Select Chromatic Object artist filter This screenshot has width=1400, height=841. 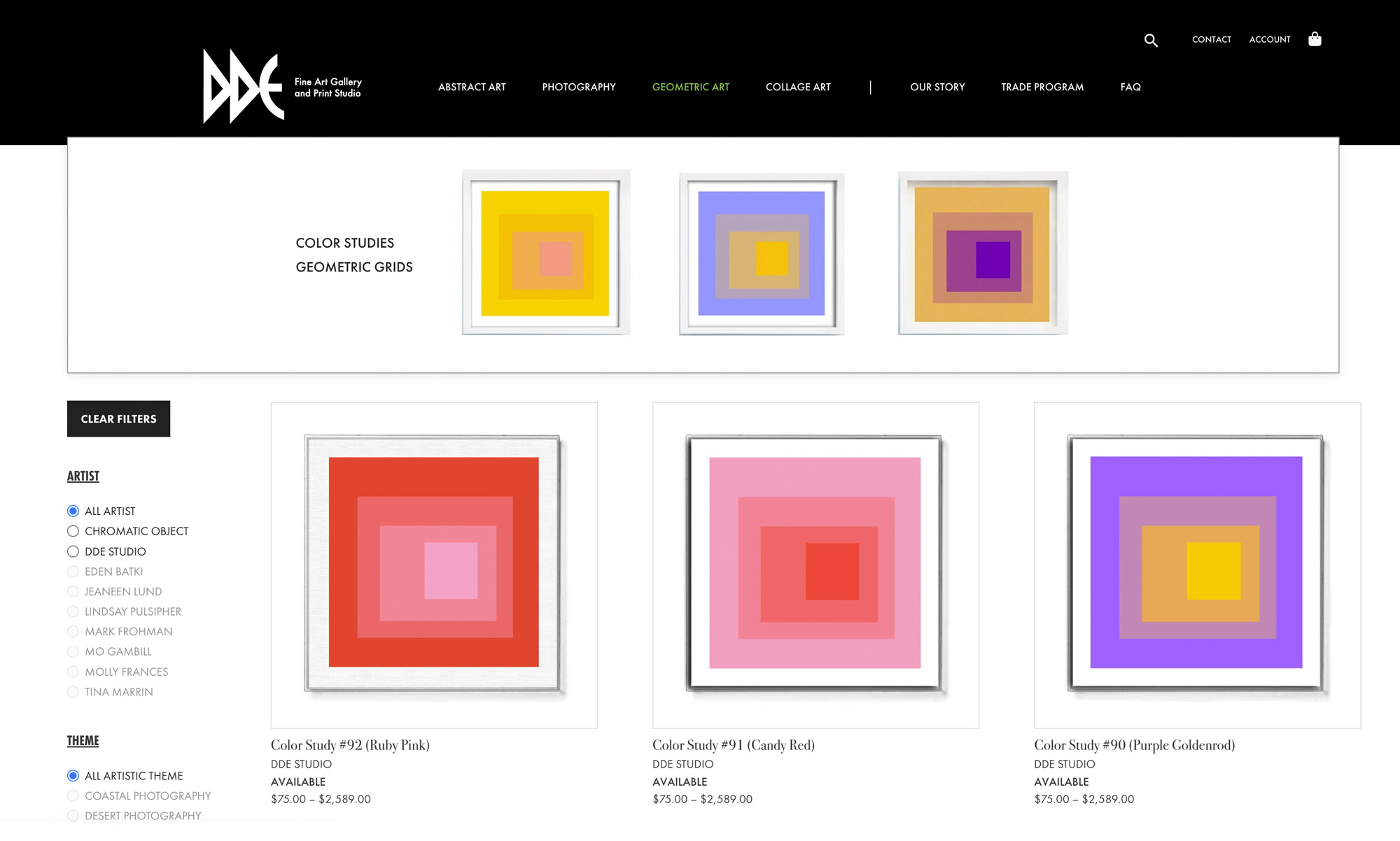(73, 531)
